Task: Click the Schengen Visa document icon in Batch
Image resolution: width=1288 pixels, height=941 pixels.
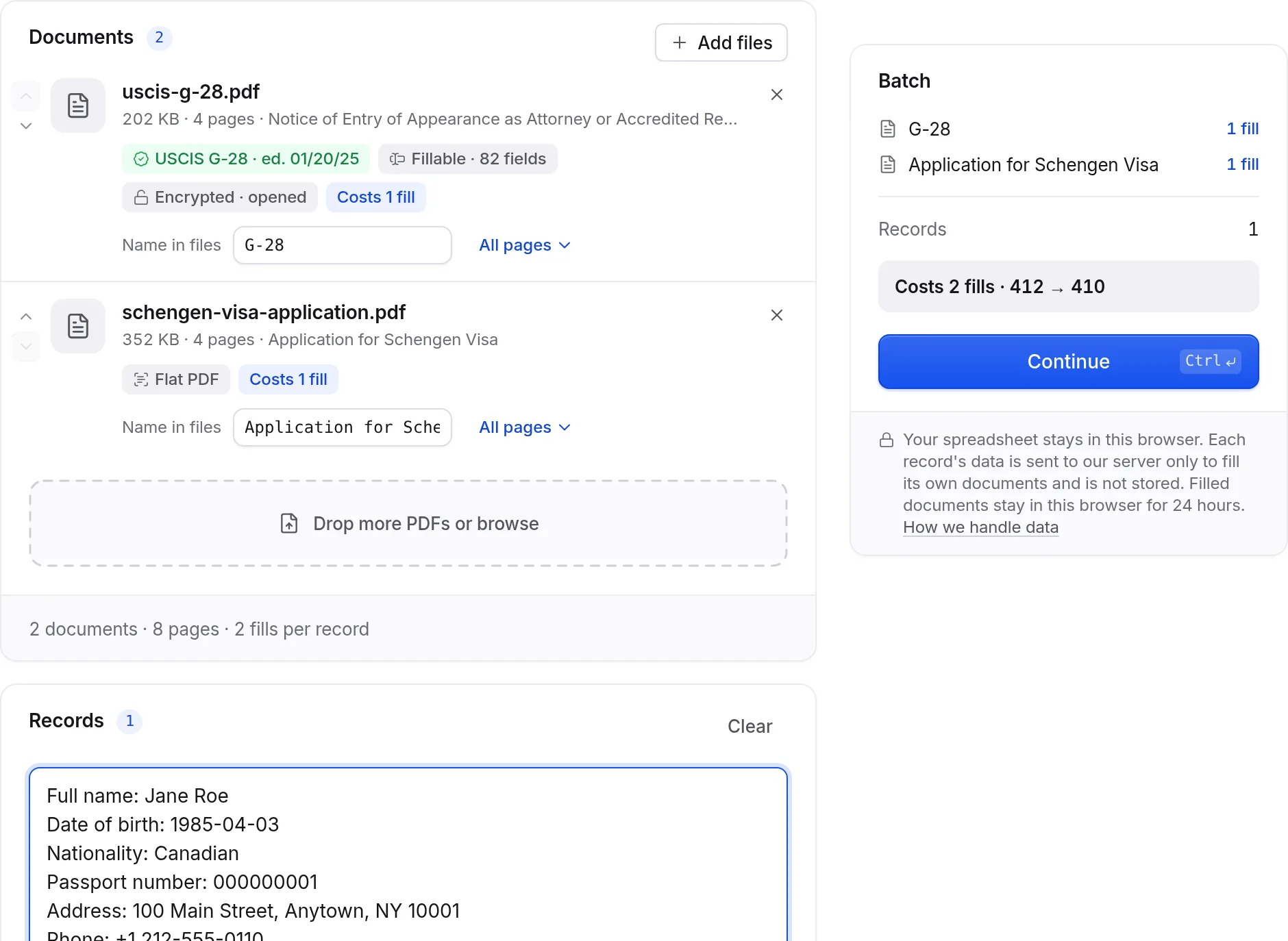Action: click(x=888, y=164)
